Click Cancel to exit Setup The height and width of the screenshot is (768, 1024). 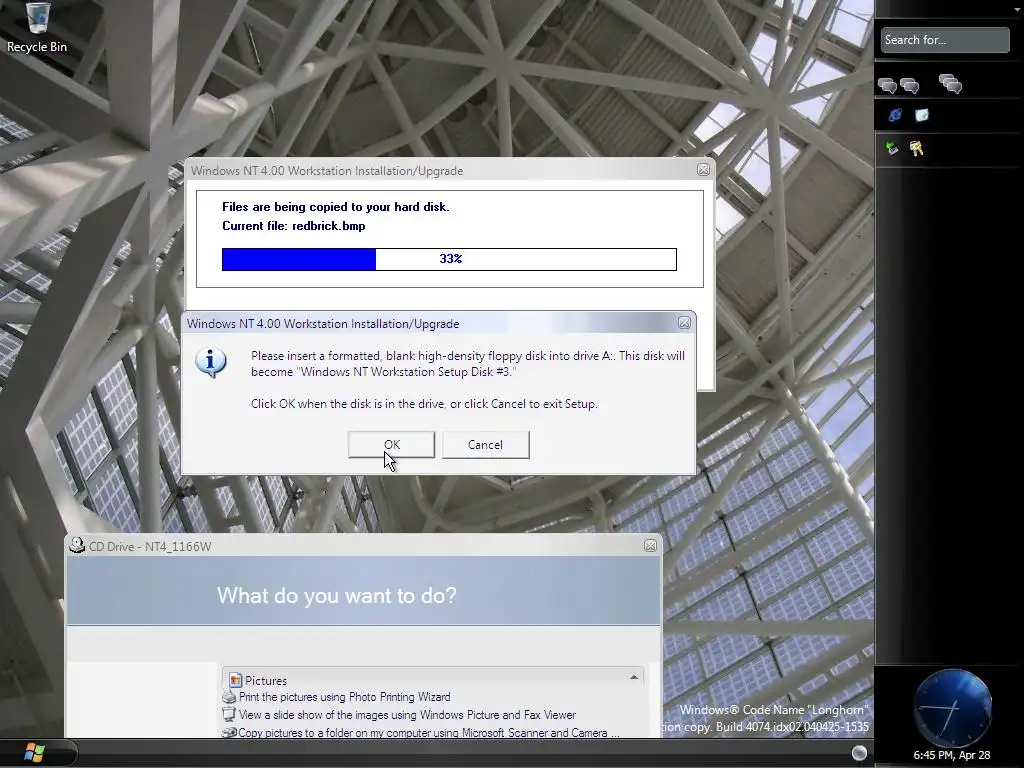[x=485, y=445]
